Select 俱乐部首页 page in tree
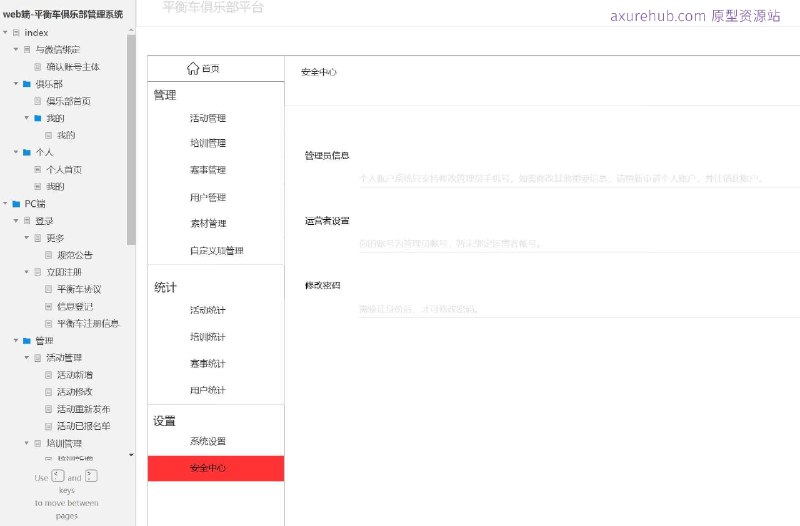The height and width of the screenshot is (526, 800). [68, 101]
